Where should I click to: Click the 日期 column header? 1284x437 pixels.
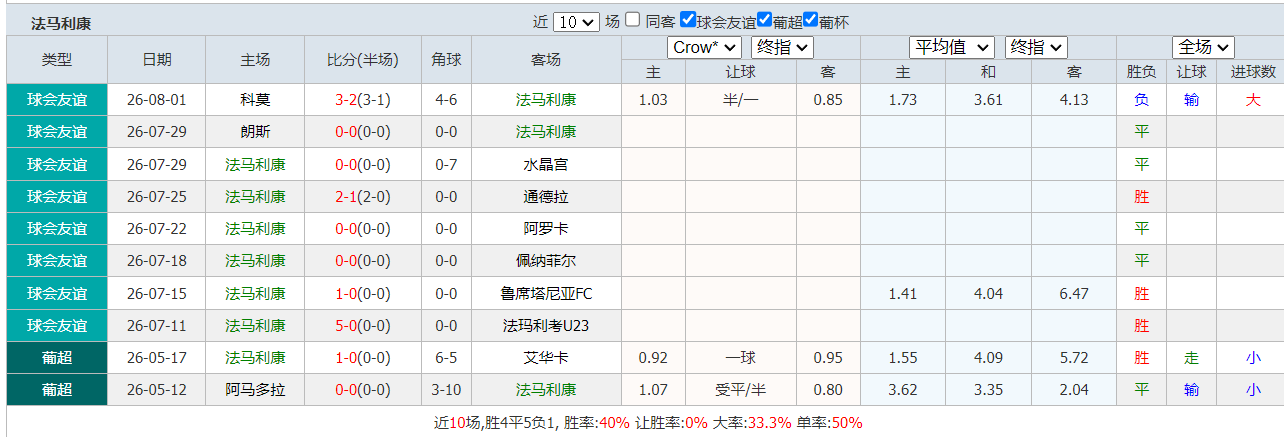pos(156,59)
